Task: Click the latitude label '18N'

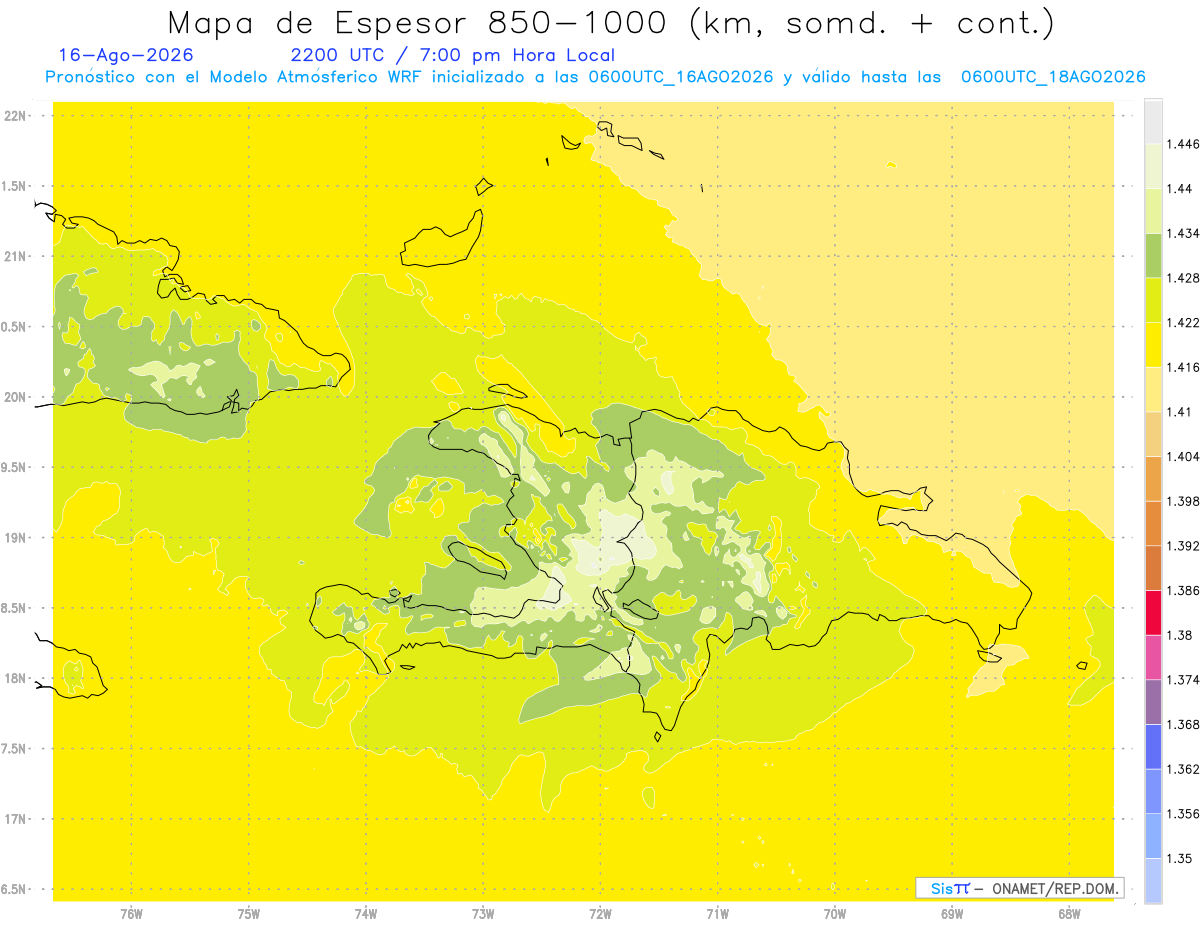Action: click(x=17, y=679)
